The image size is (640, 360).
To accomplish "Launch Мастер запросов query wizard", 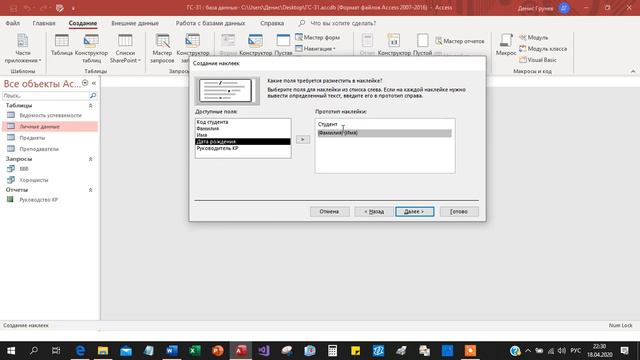I will tap(162, 49).
